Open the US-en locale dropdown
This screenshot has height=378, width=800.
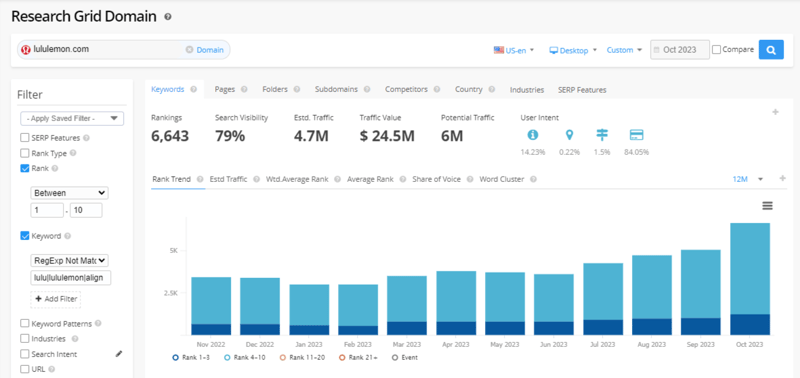(514, 50)
